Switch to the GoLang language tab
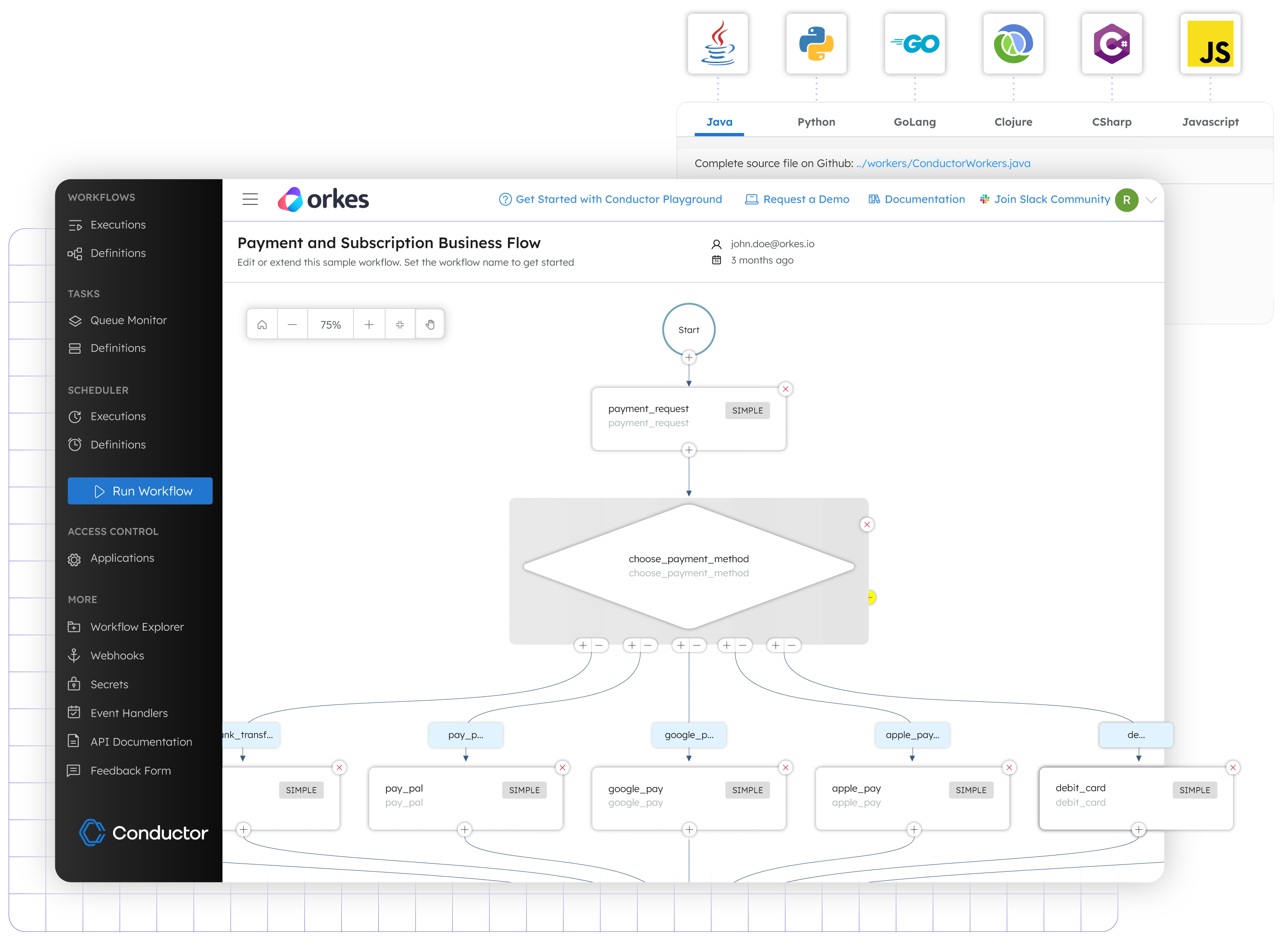Image resolution: width=1288 pixels, height=946 pixels. point(914,121)
